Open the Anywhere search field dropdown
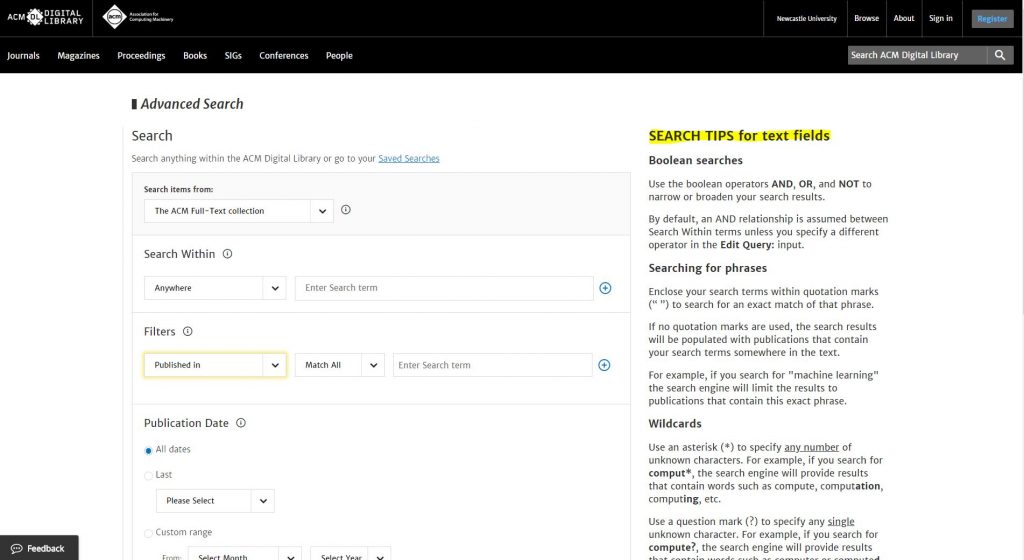This screenshot has width=1024, height=560. click(214, 288)
